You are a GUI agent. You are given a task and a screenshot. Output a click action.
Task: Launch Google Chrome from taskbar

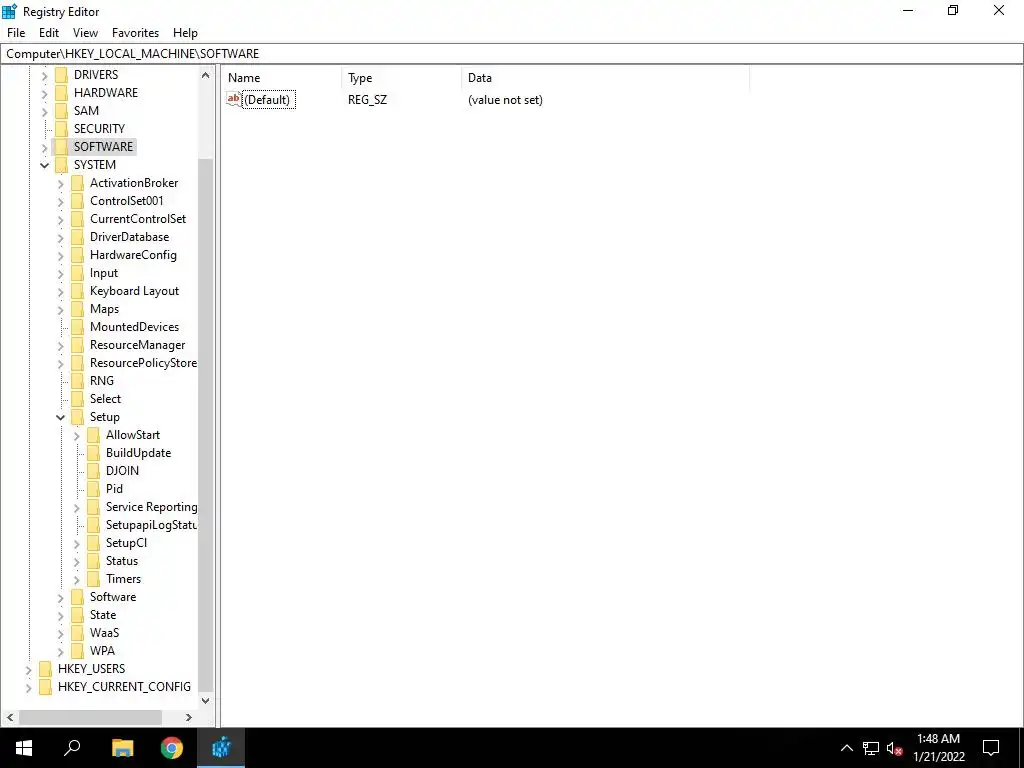pos(172,748)
